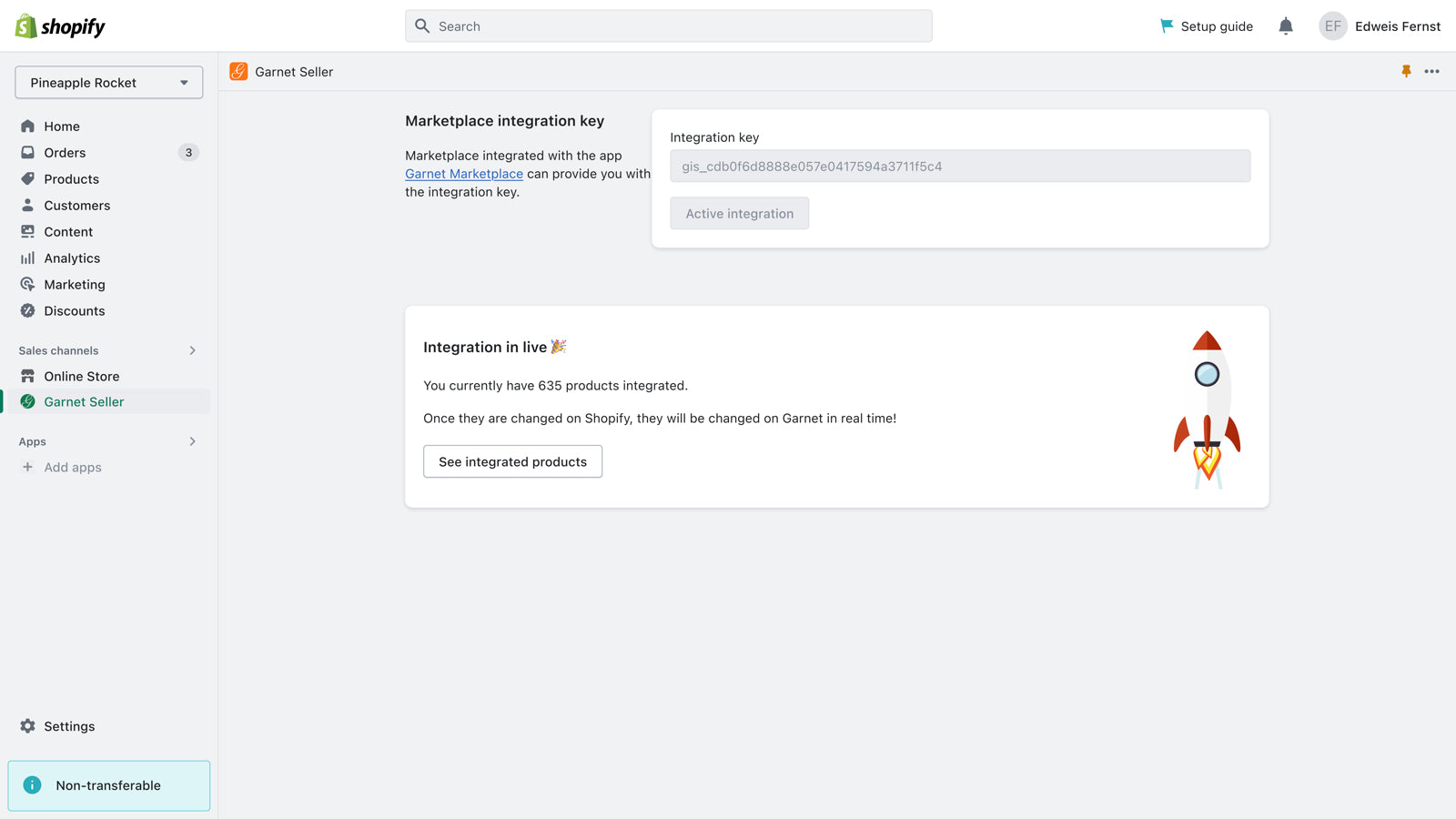Click the Active integration status button
Viewport: 1456px width, 819px height.
(739, 213)
